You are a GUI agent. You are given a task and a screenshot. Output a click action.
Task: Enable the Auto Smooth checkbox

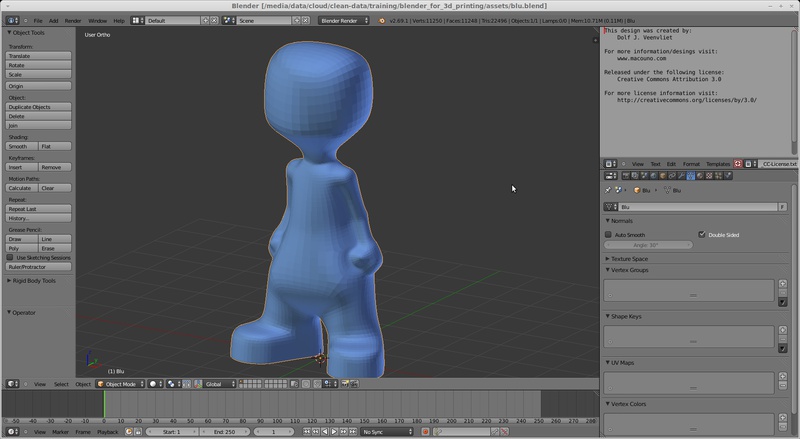pos(608,235)
